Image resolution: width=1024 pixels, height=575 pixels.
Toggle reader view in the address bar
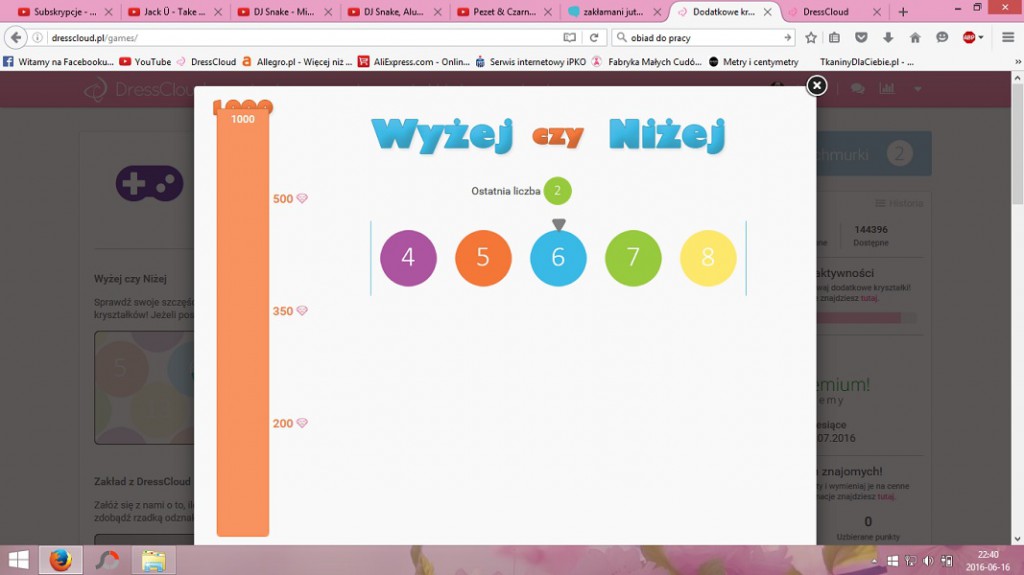569,38
